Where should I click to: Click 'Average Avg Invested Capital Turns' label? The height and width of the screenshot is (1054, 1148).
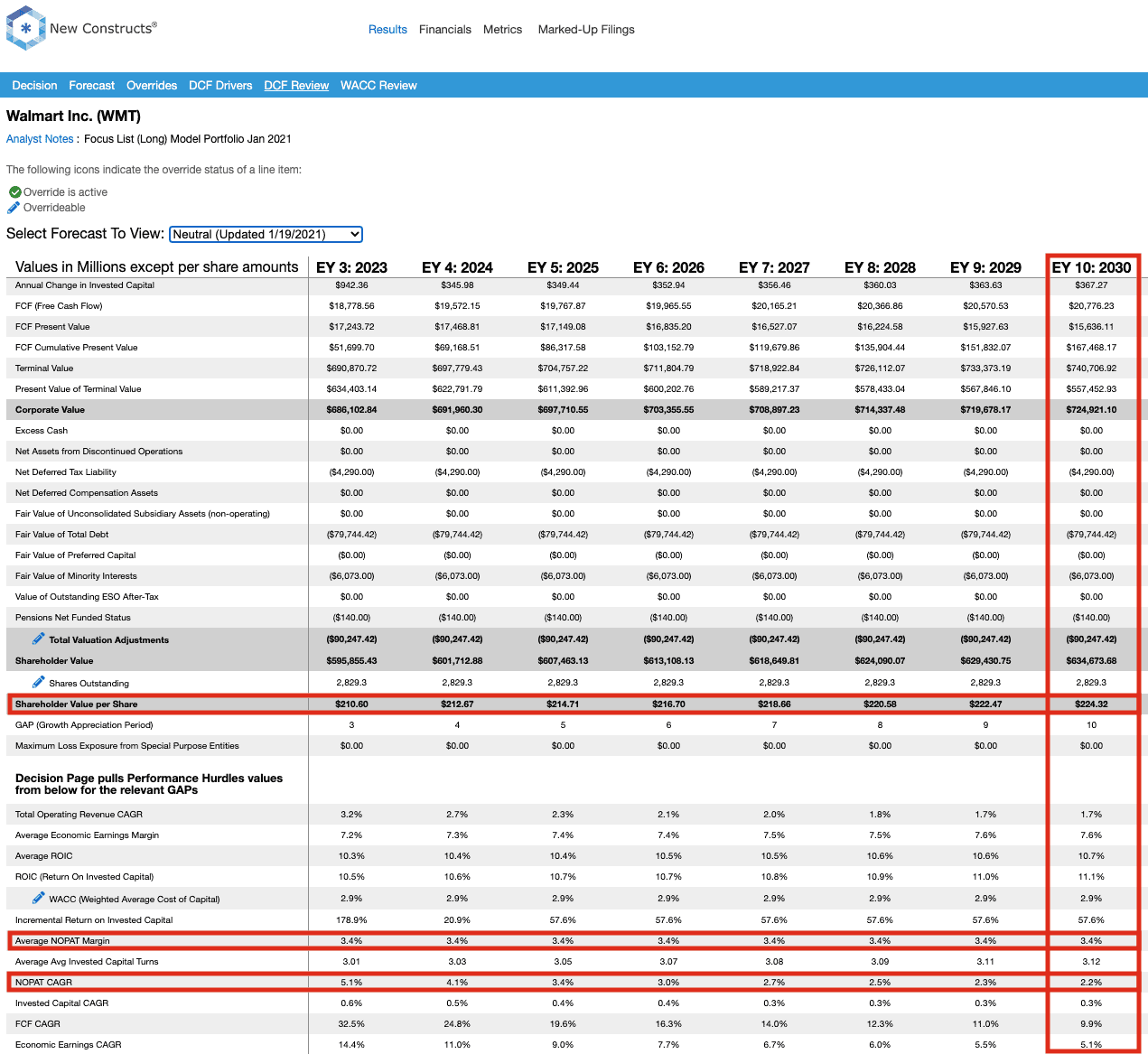87,962
